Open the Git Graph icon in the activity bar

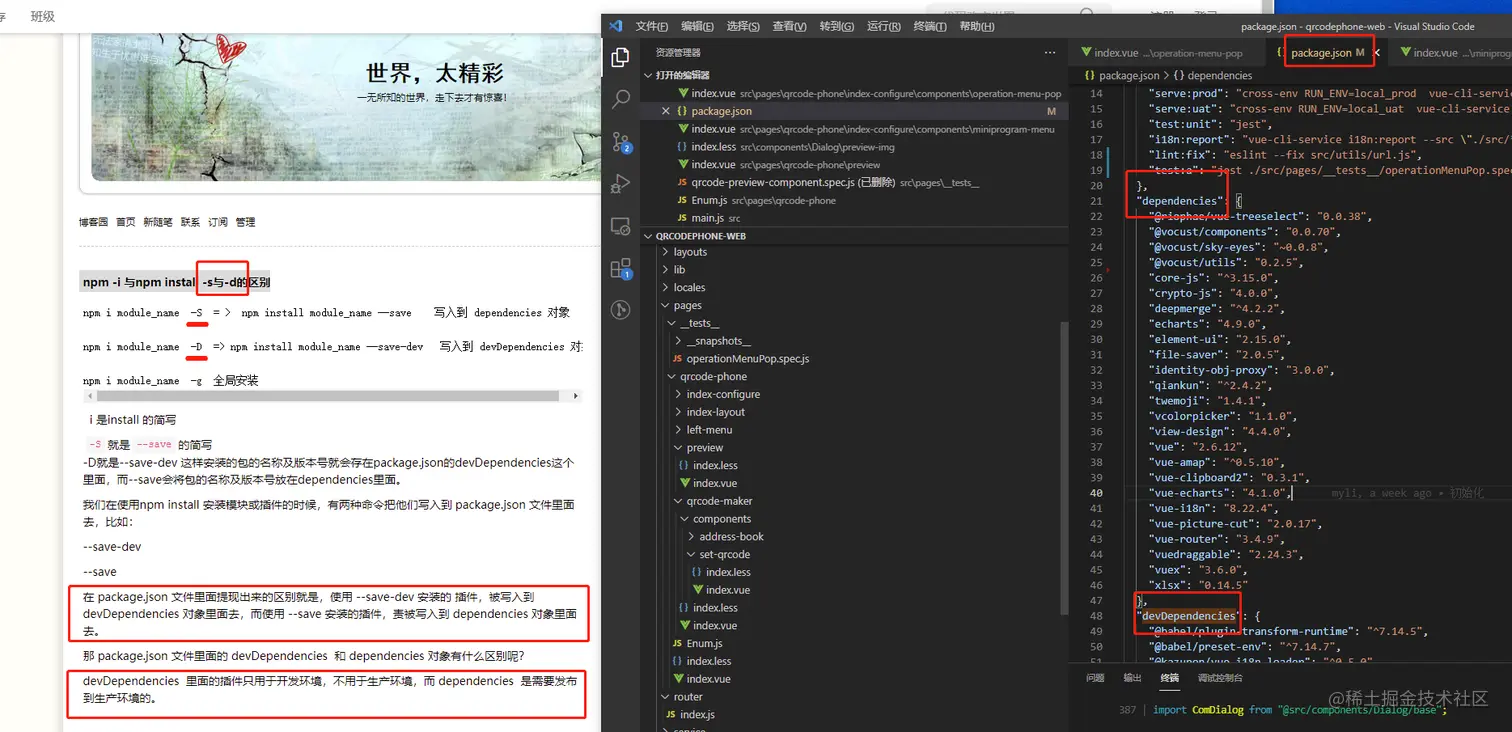pyautogui.click(x=620, y=310)
